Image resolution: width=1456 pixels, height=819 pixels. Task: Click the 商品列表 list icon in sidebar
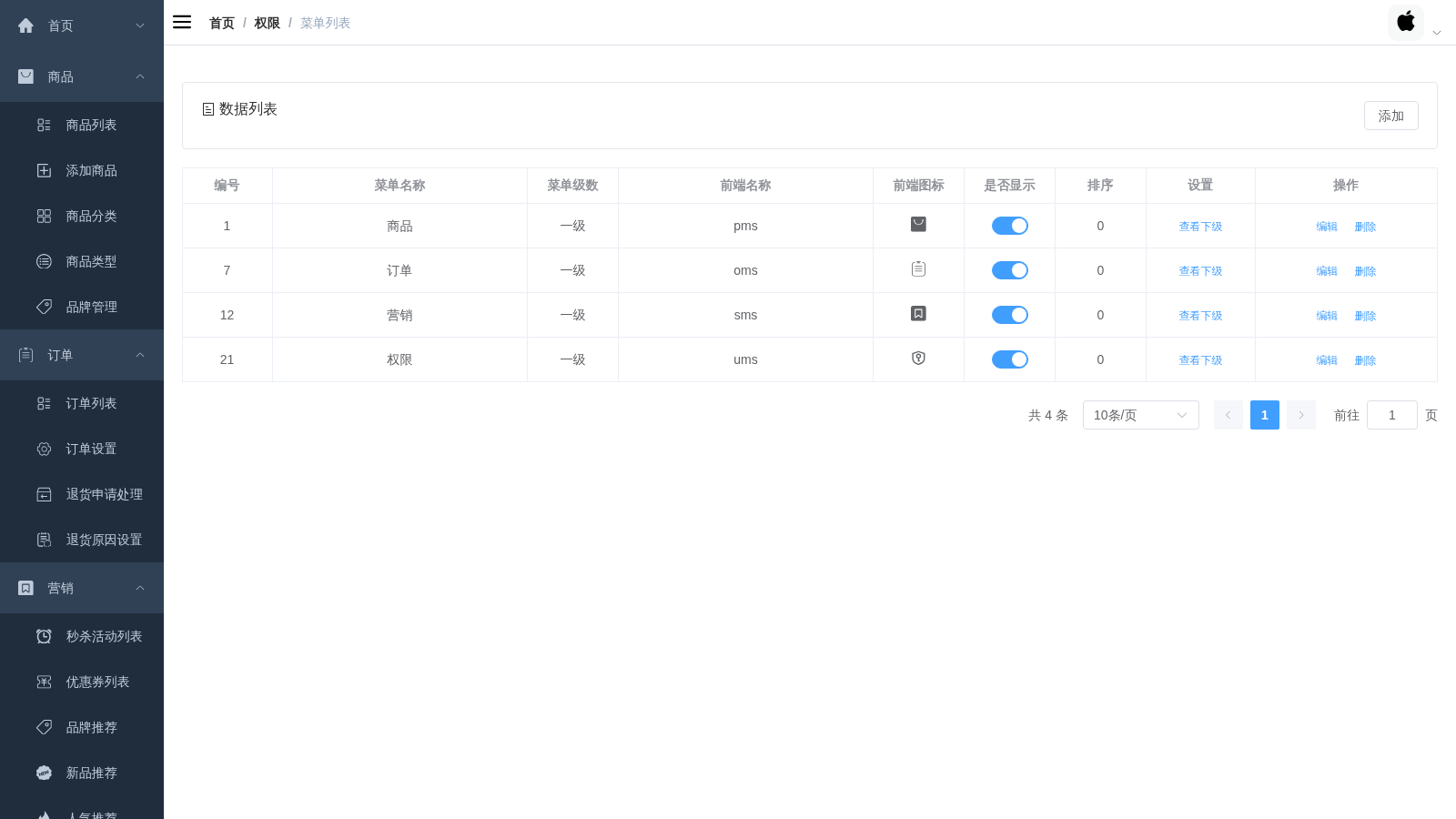44,125
